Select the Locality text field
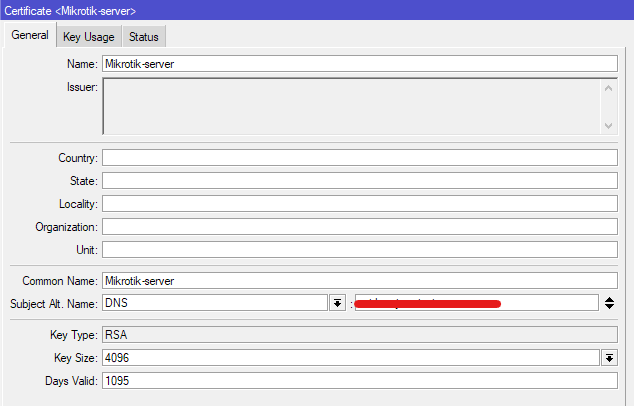 [359, 204]
